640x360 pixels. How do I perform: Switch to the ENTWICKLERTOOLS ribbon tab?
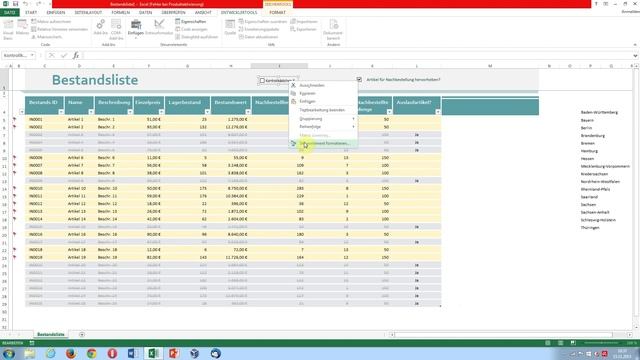pos(239,12)
